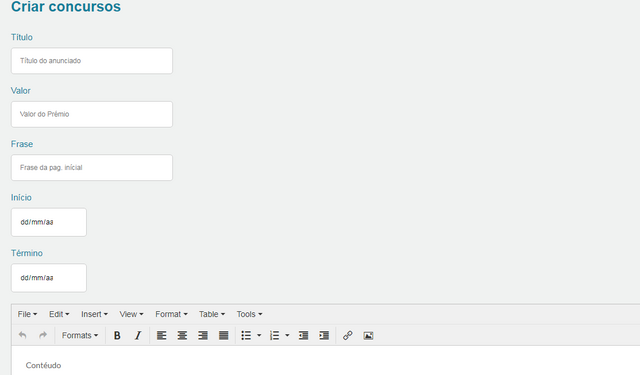Click the Término label
Viewport: 640px width, 375px height.
point(27,253)
